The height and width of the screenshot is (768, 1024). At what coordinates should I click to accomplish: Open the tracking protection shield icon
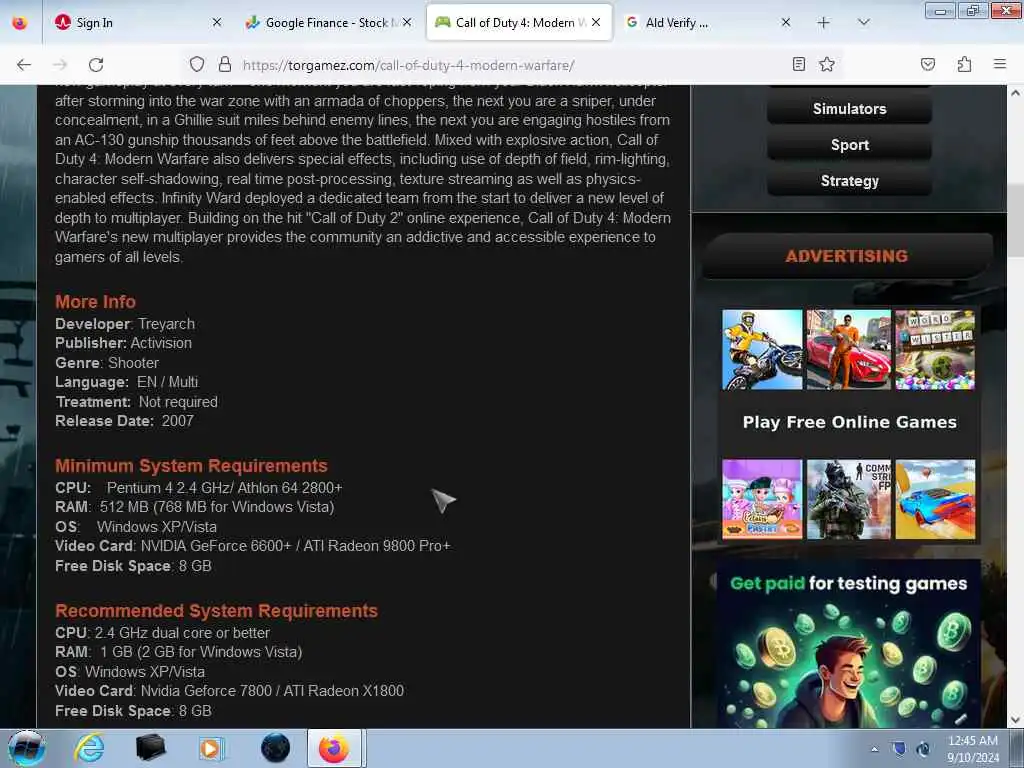(197, 64)
